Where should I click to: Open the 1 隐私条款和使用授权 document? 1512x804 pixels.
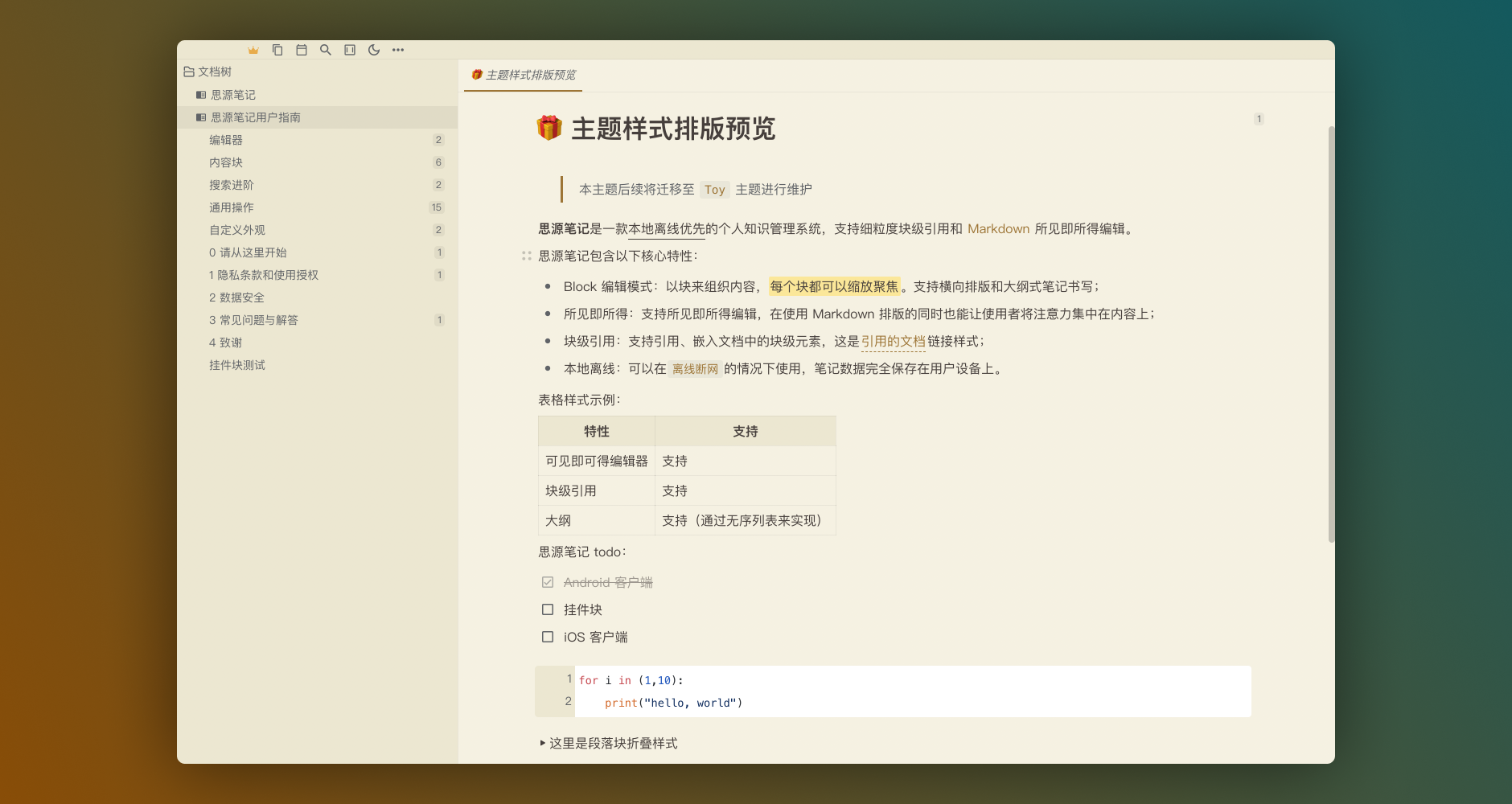coord(317,275)
